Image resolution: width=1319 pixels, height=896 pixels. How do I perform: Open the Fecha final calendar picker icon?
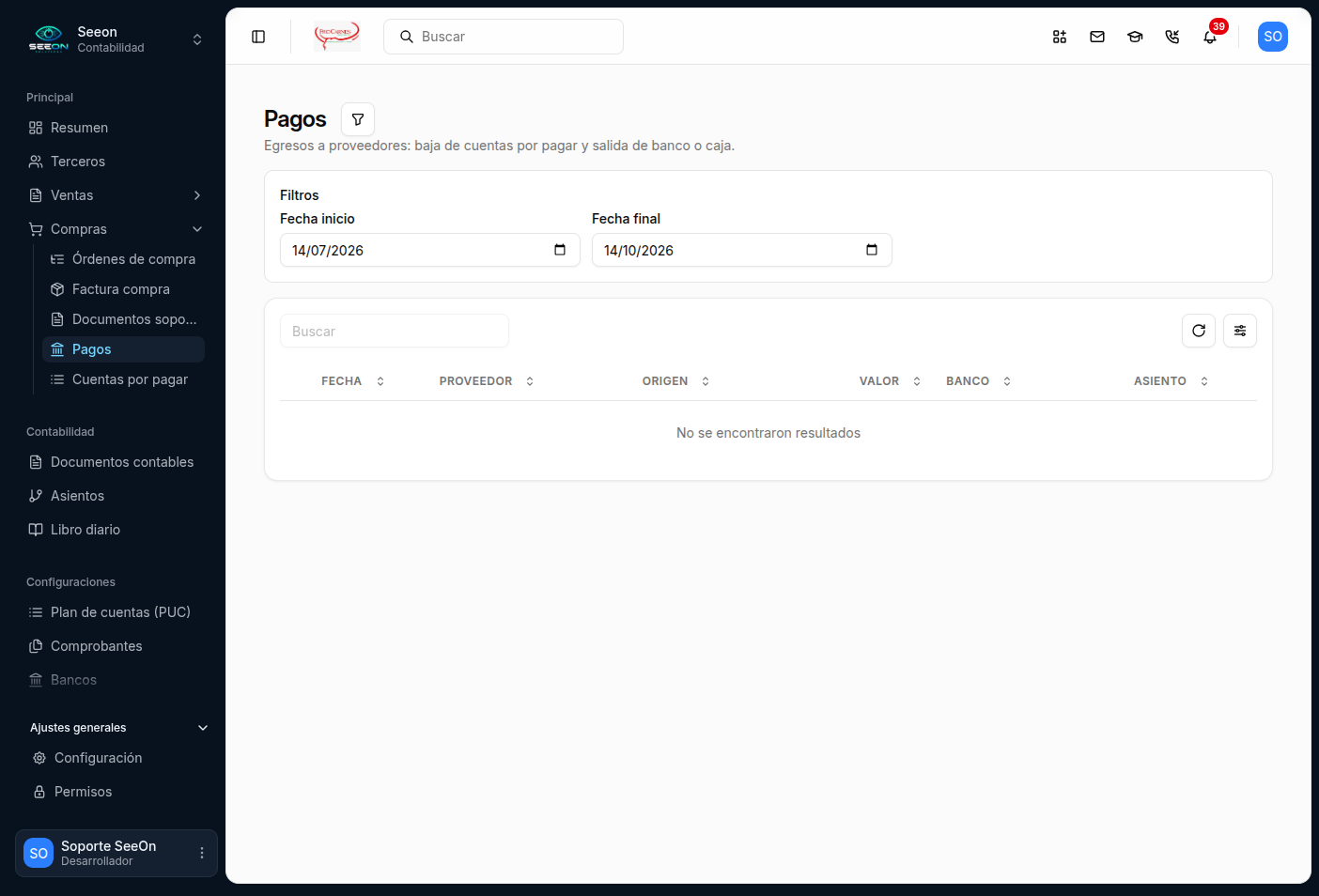(x=872, y=250)
